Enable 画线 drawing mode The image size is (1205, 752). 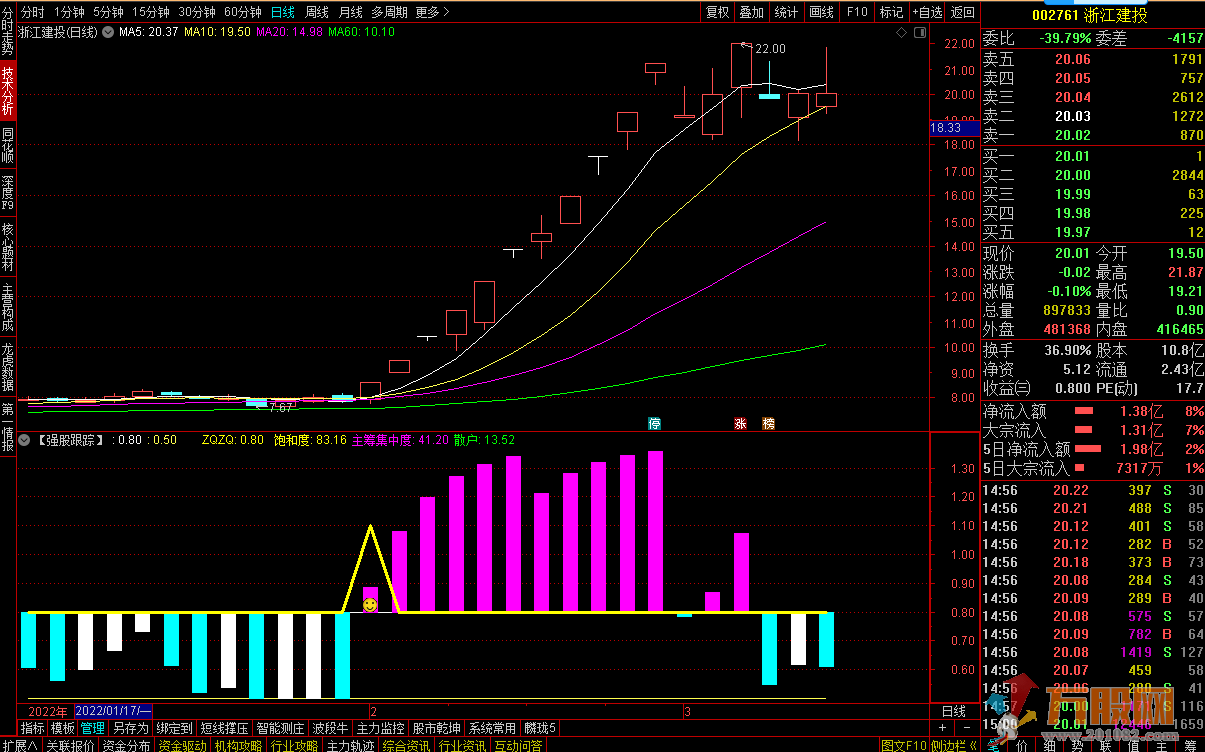coord(821,12)
